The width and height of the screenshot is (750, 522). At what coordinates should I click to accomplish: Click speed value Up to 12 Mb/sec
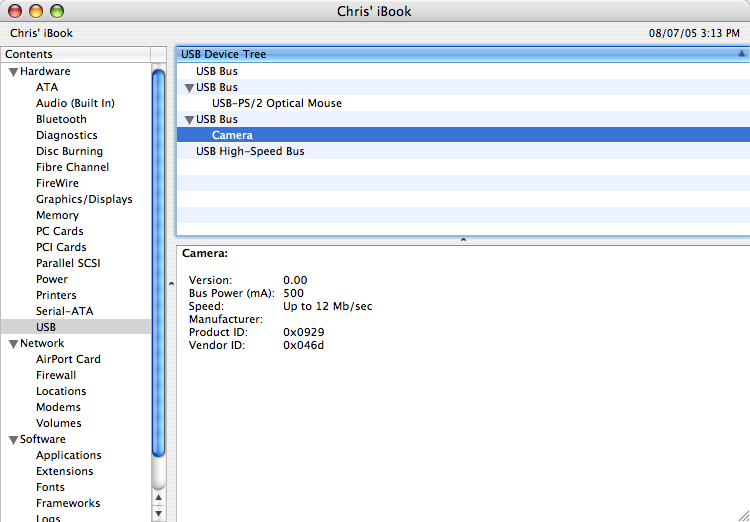328,306
